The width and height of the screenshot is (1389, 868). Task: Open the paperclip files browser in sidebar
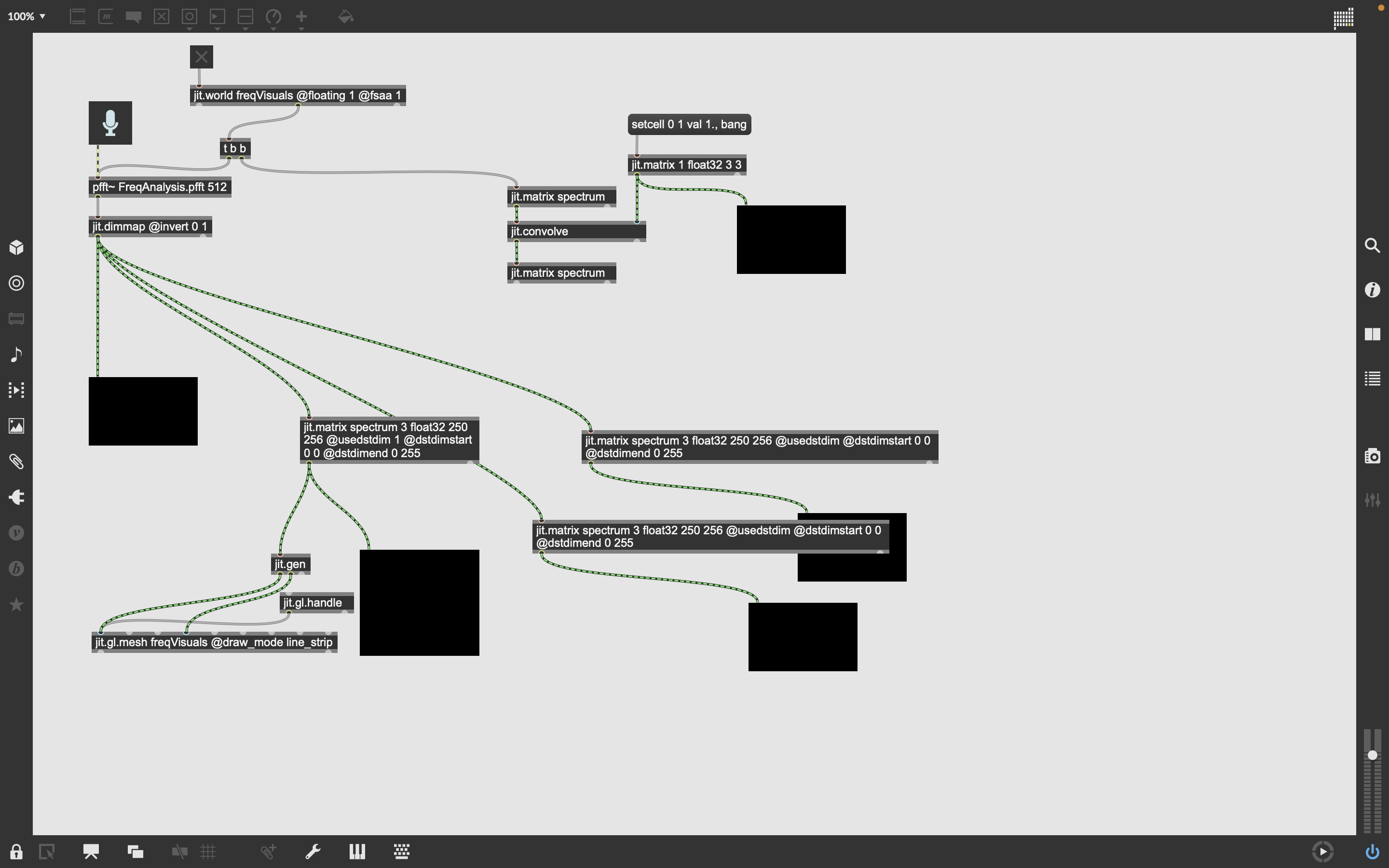[x=16, y=461]
